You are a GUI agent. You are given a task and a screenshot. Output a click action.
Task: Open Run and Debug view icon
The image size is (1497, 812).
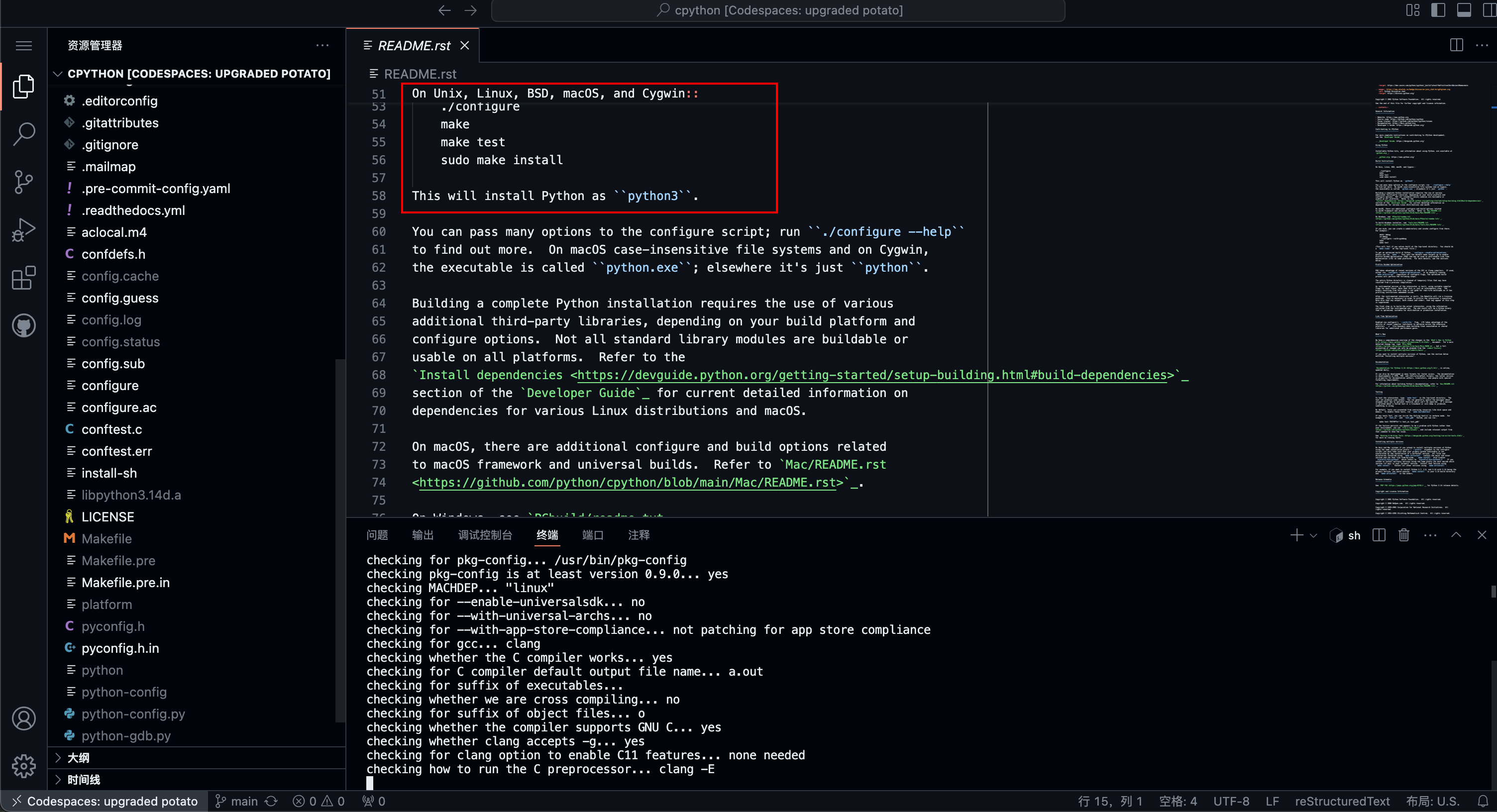24,230
